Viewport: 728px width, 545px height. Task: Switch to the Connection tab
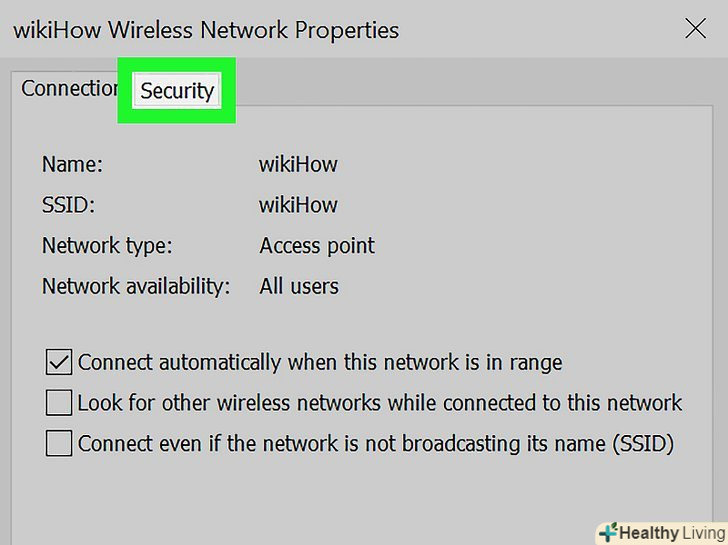coord(68,89)
